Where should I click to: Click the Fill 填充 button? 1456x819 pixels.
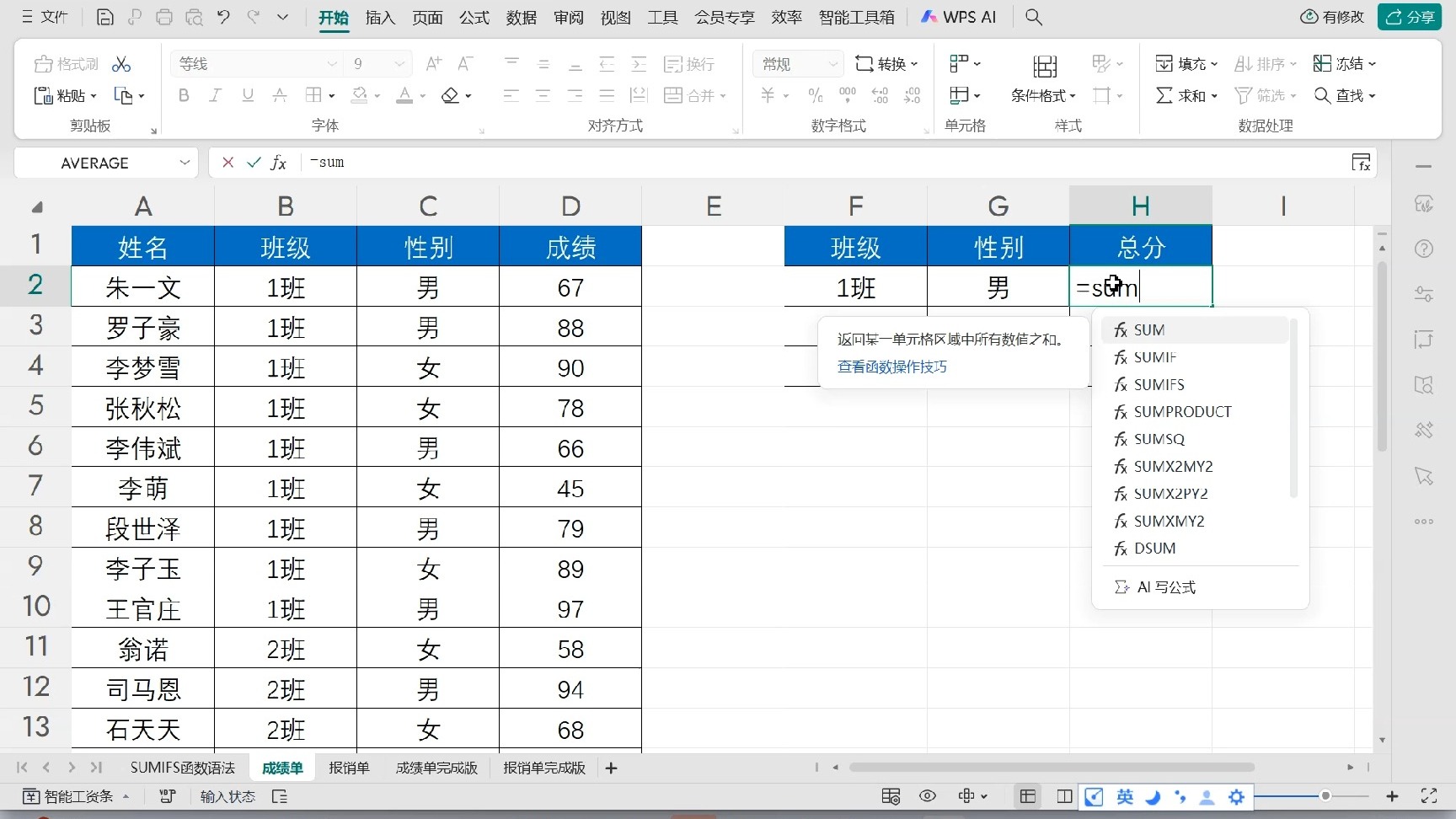tap(1186, 63)
